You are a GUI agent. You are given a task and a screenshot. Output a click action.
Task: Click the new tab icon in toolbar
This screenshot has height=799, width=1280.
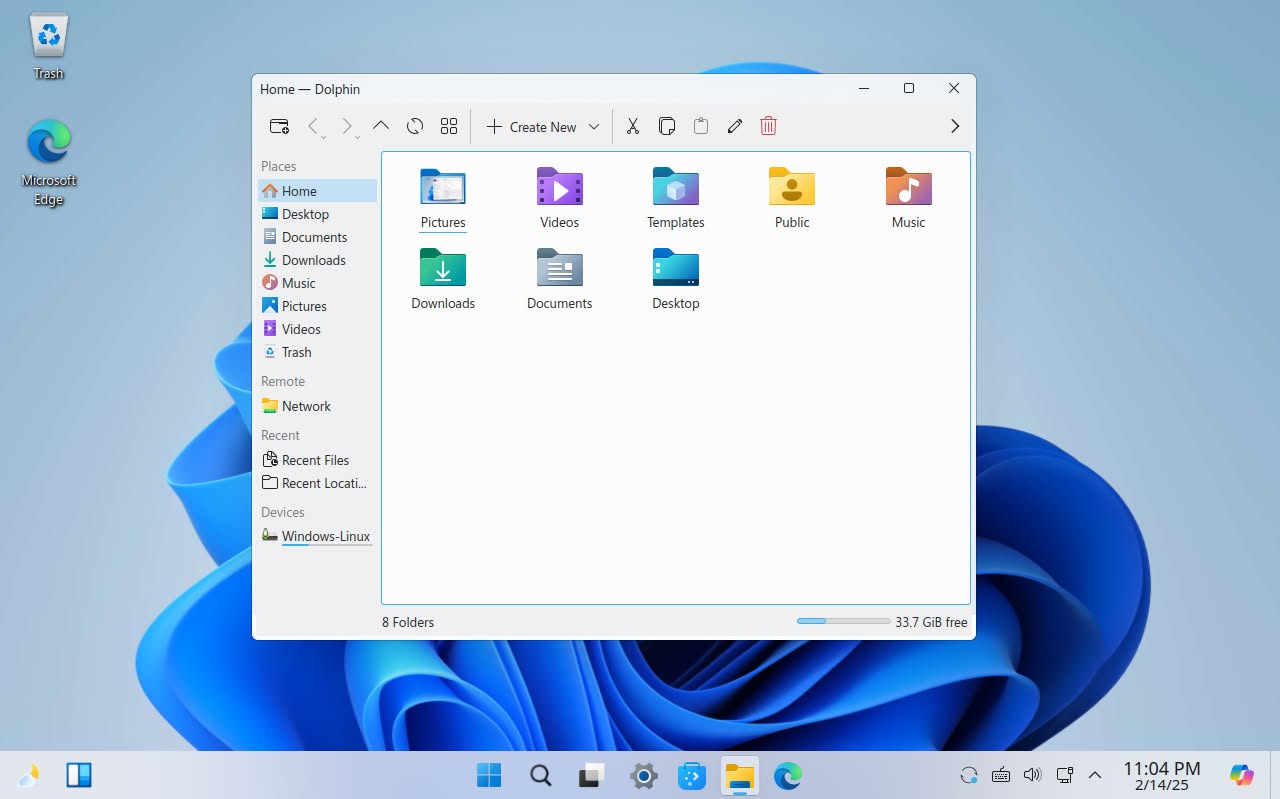pos(279,127)
